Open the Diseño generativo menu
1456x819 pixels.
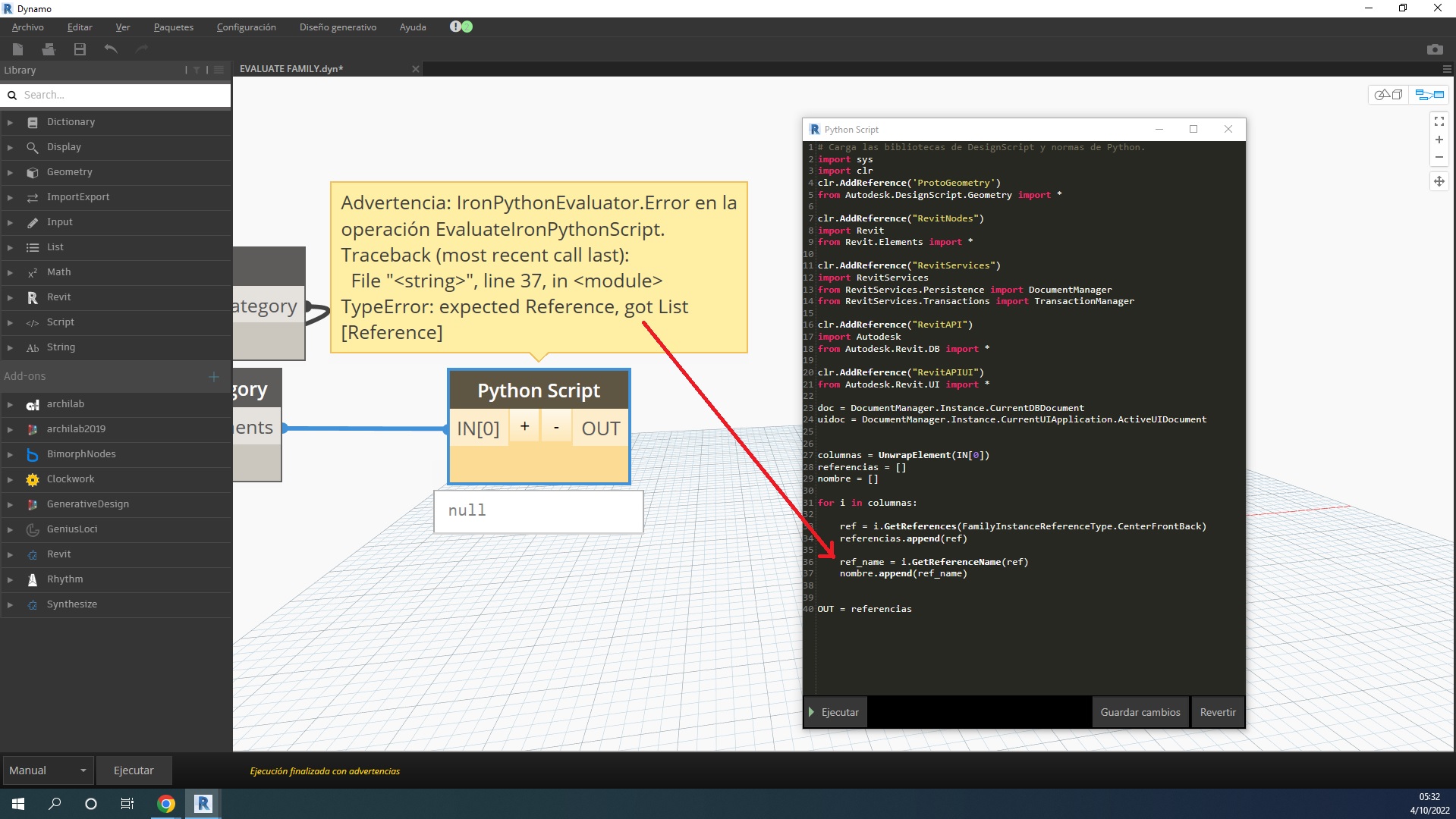coord(338,27)
